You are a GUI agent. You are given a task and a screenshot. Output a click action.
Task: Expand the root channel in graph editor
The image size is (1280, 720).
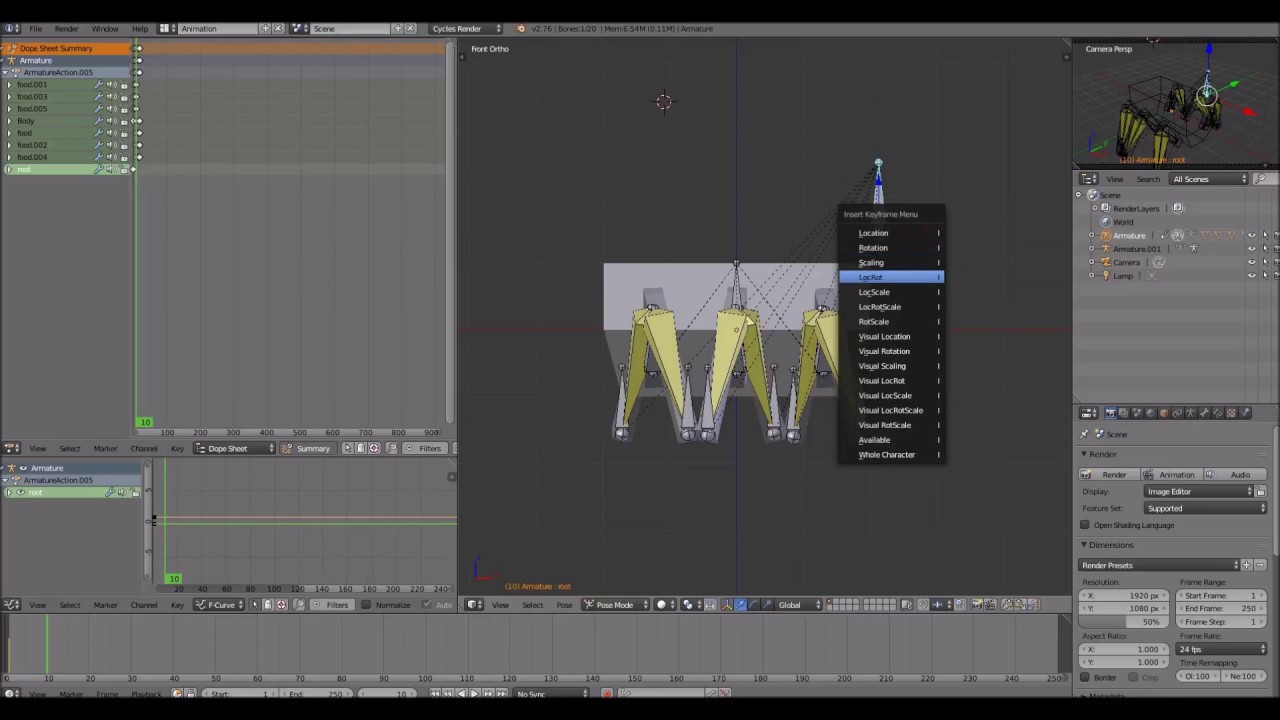coord(9,492)
